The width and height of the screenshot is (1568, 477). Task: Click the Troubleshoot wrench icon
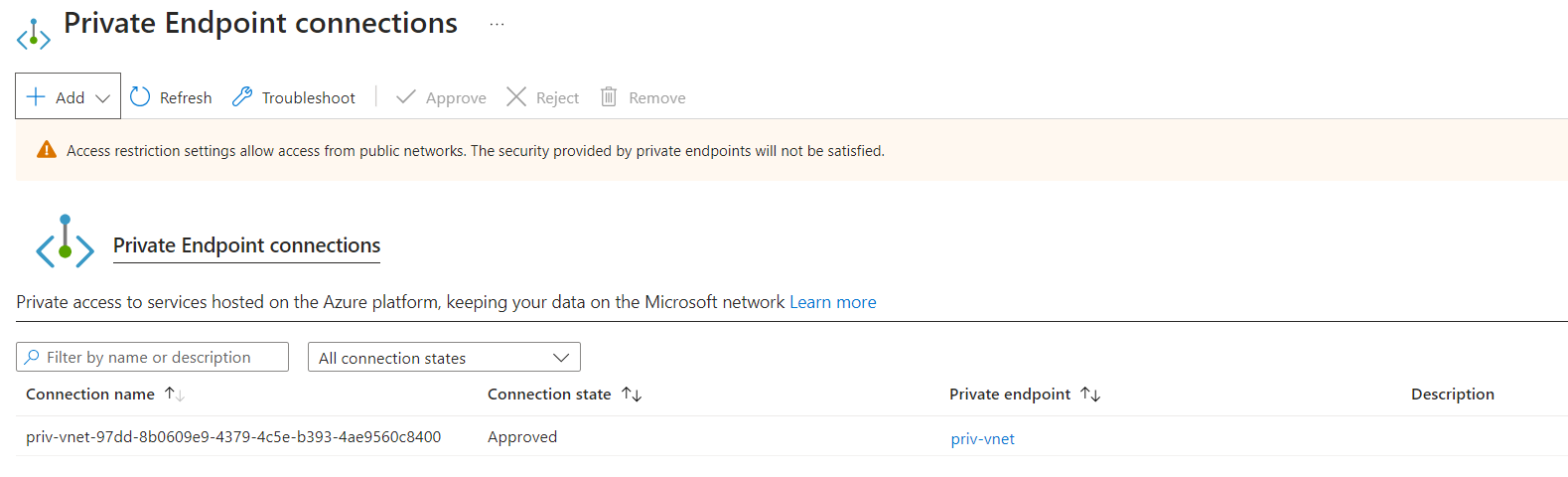pyautogui.click(x=242, y=96)
